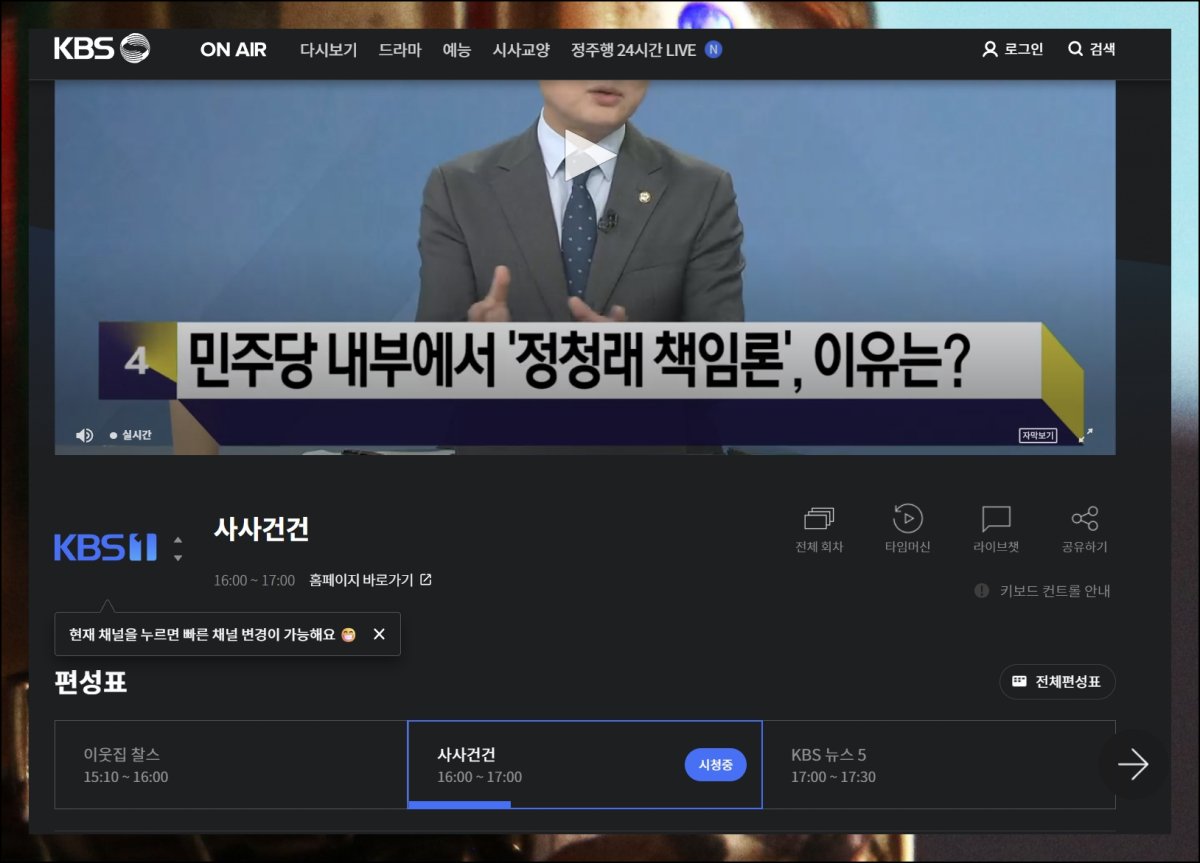
Task: Open 홈페이지 바로가기 link
Action: [370, 580]
